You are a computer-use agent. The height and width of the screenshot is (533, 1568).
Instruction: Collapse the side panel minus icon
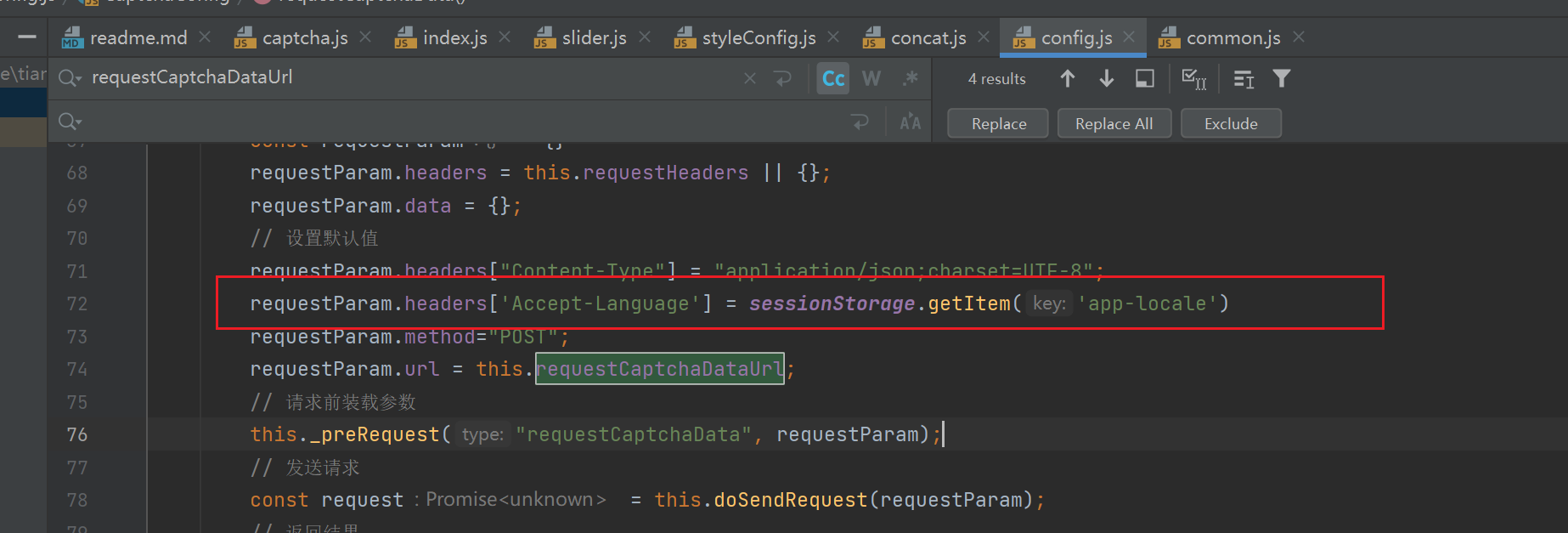point(27,37)
